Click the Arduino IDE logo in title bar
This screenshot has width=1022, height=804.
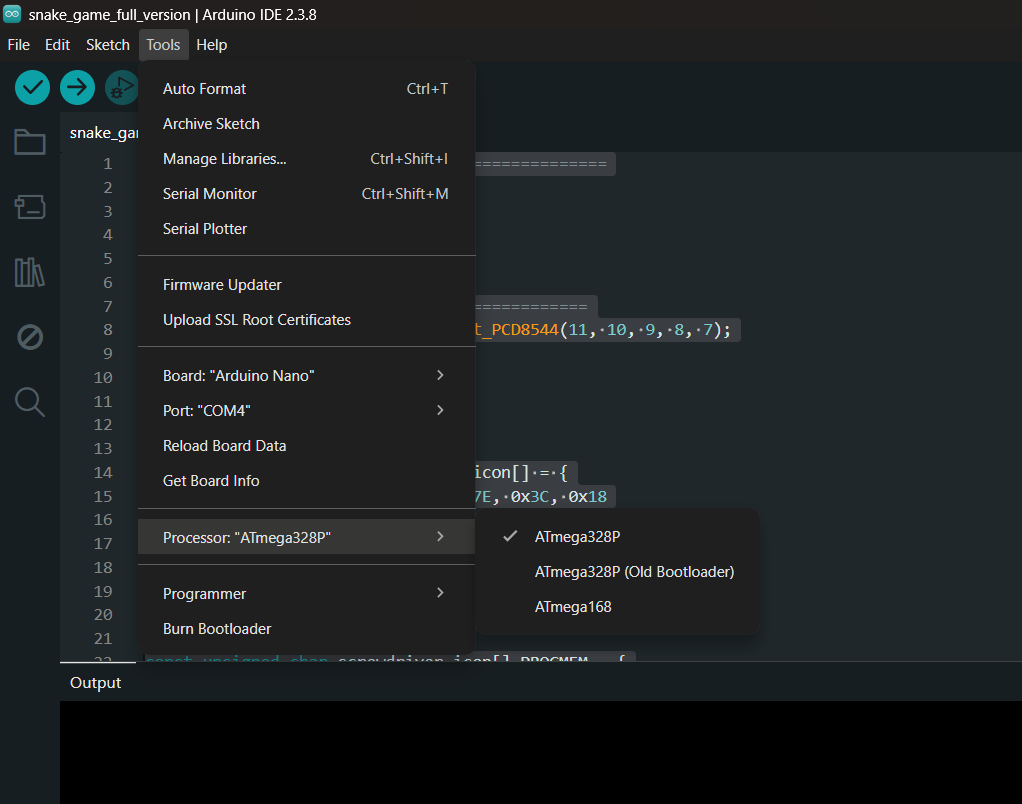tap(12, 14)
